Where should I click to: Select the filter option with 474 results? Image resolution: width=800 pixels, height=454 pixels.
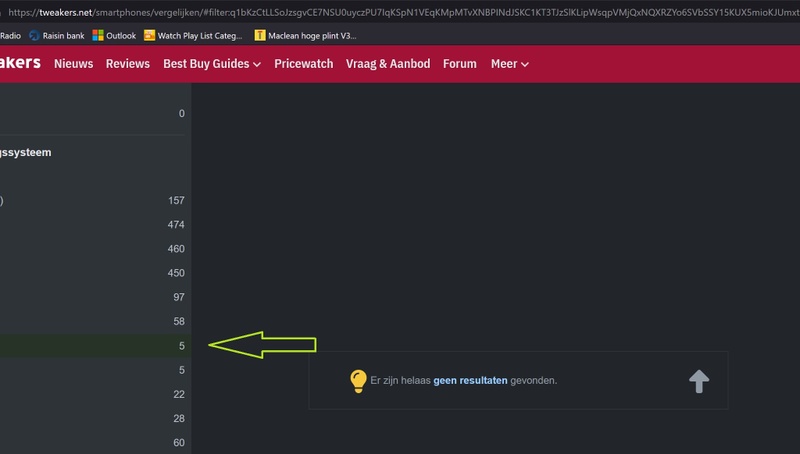pos(95,225)
